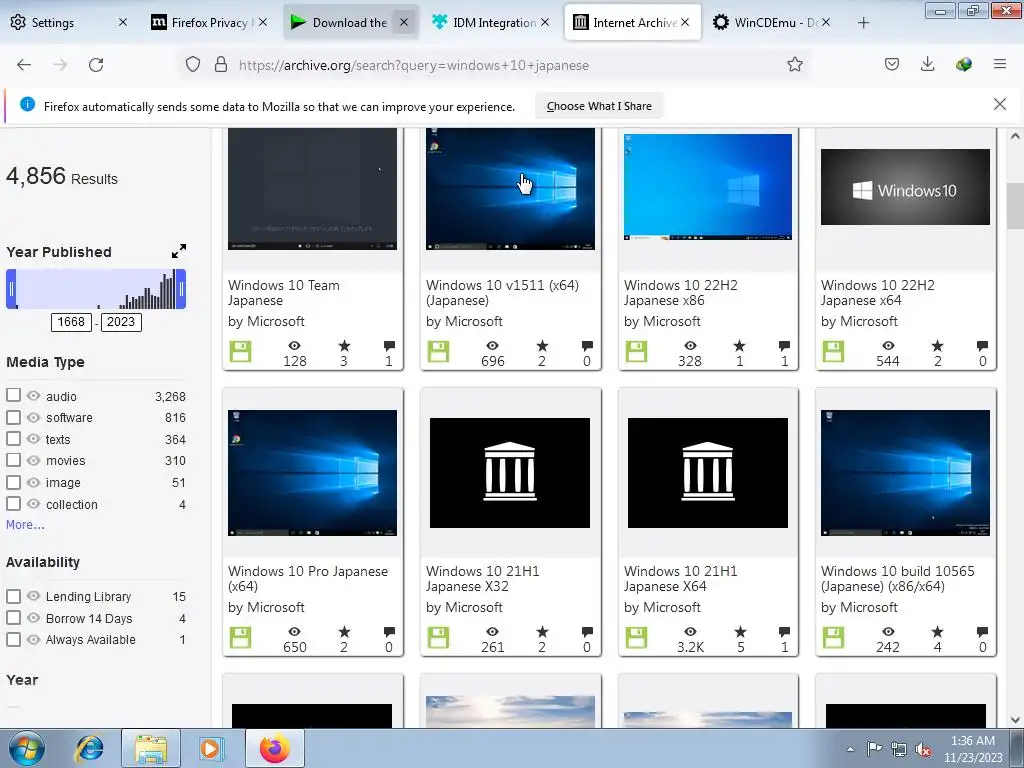
Task: Reload the current page
Action: coord(96,65)
